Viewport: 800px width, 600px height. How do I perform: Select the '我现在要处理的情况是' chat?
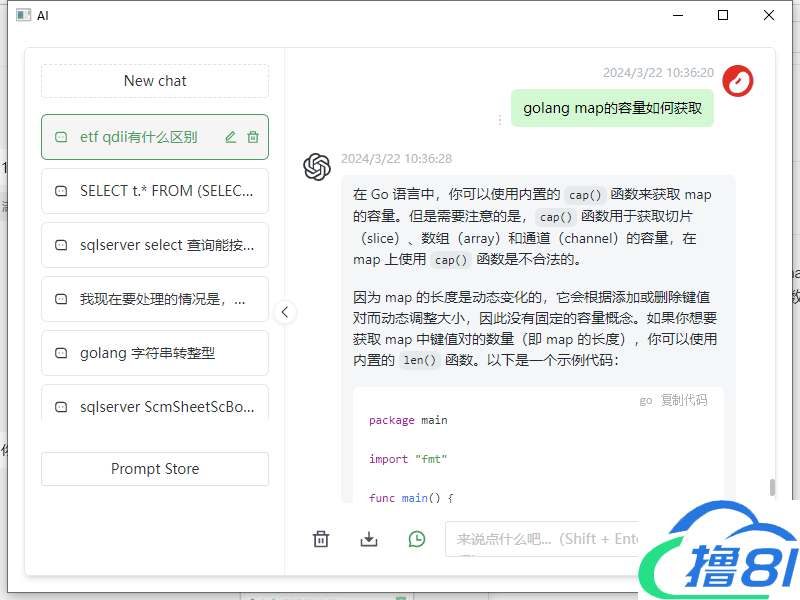point(155,299)
